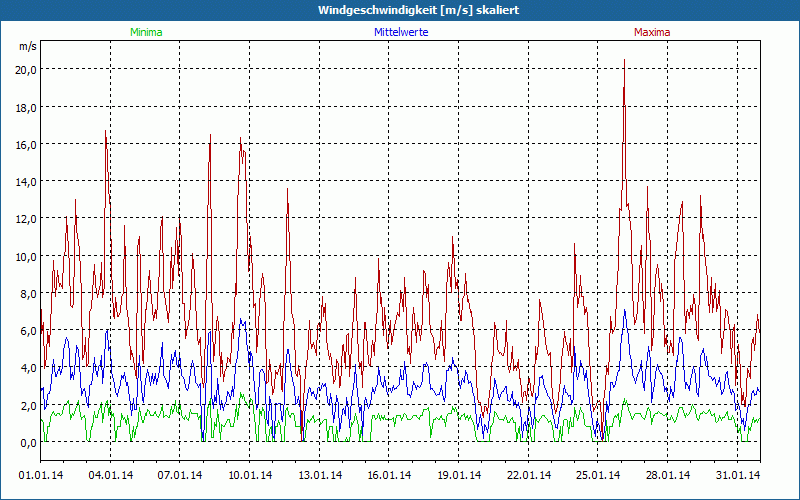Click the '2,0' y-axis value

pos(28,406)
